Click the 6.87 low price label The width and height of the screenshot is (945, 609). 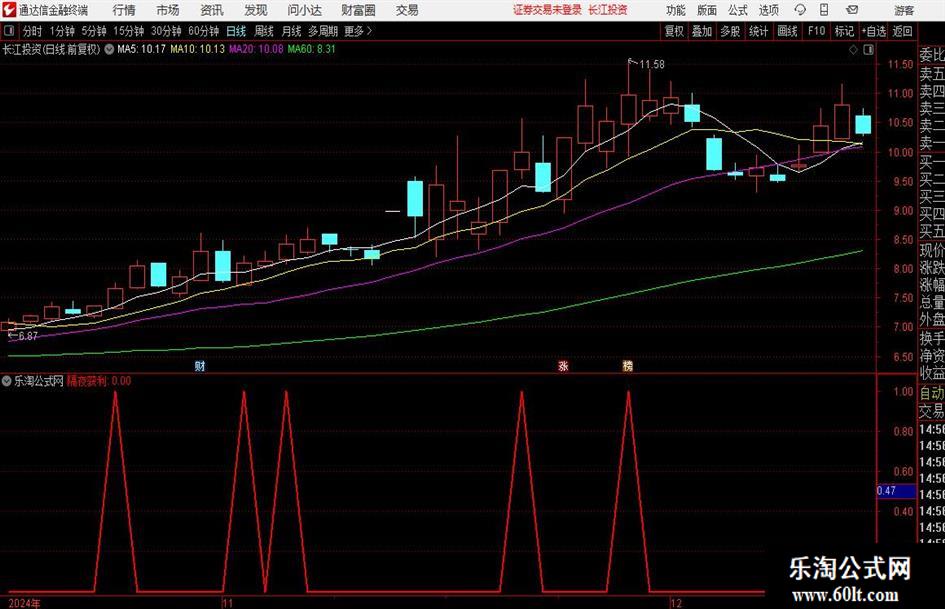[x=28, y=336]
